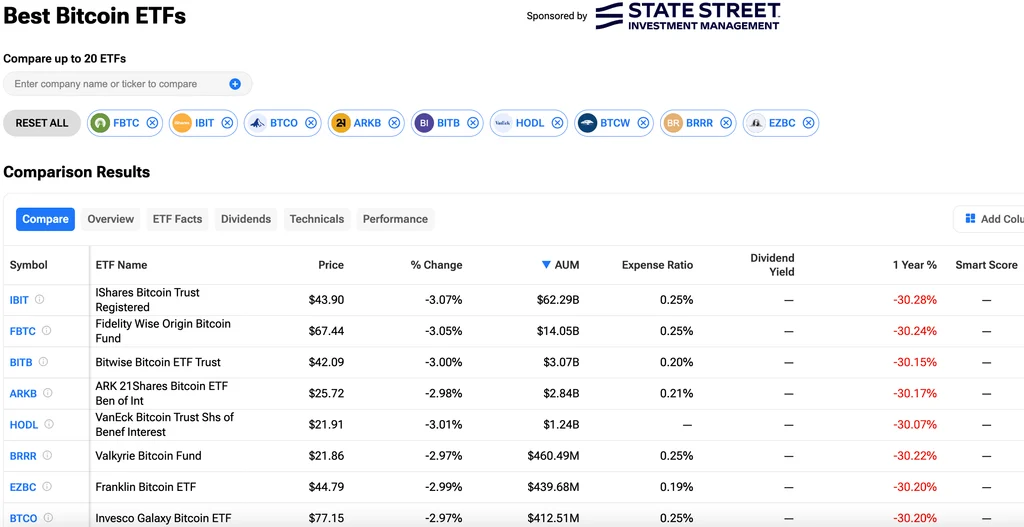
Task: Open info icon next to BTCO symbol
Action: click(48, 518)
